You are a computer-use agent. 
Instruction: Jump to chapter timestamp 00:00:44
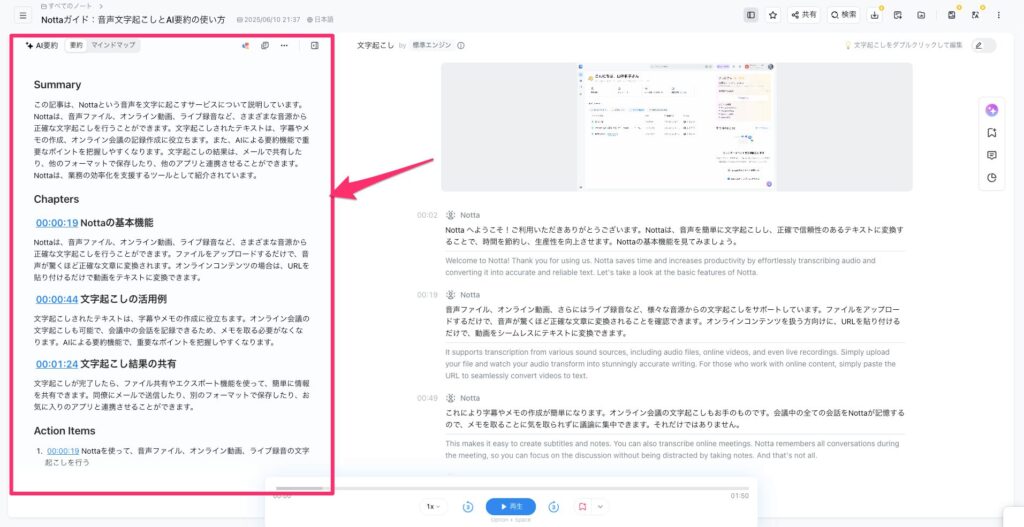(57, 299)
